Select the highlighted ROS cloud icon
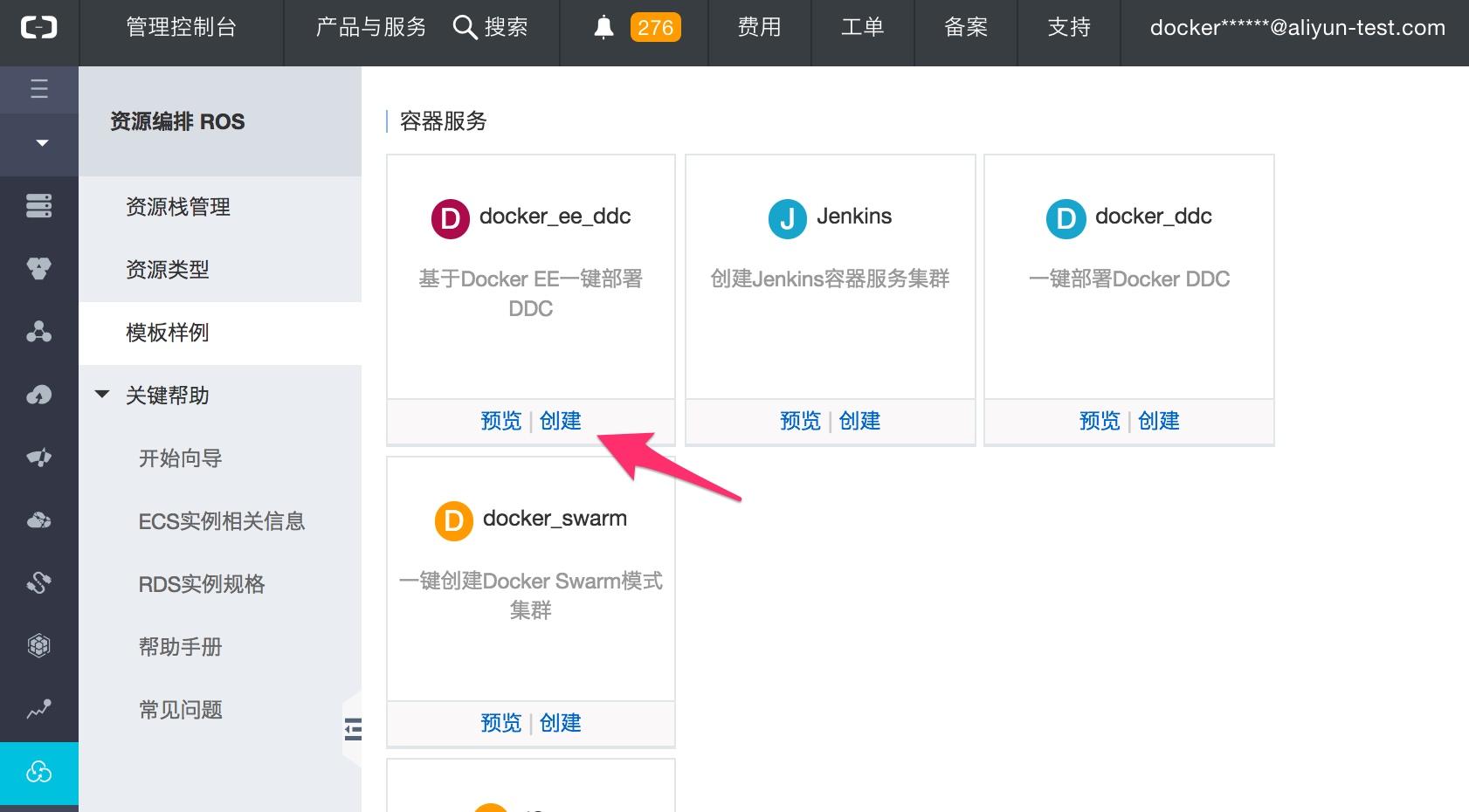 [38, 772]
